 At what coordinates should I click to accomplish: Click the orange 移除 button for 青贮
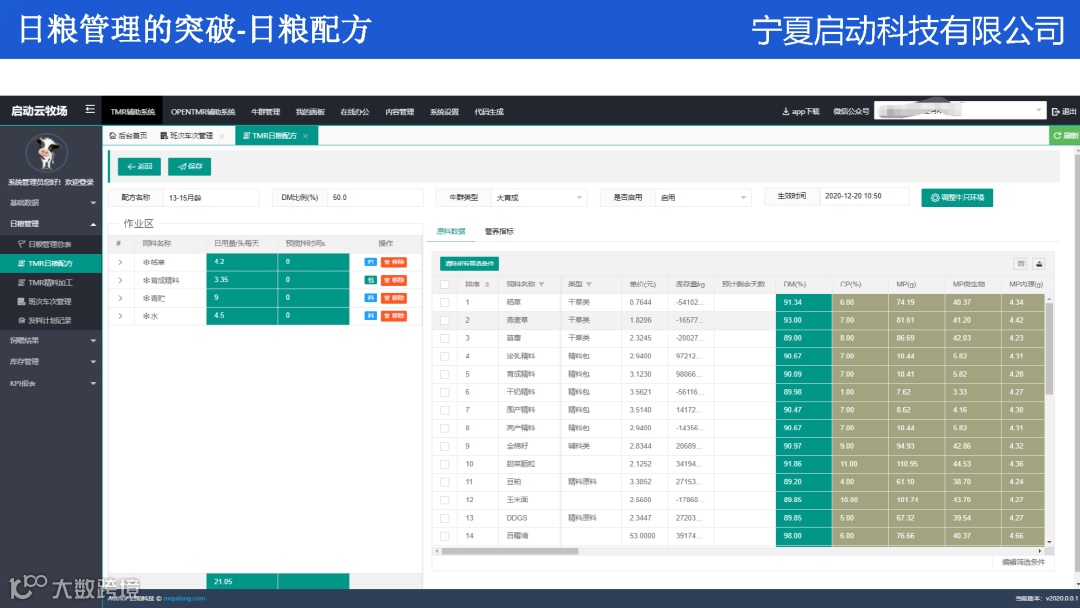[x=394, y=298]
